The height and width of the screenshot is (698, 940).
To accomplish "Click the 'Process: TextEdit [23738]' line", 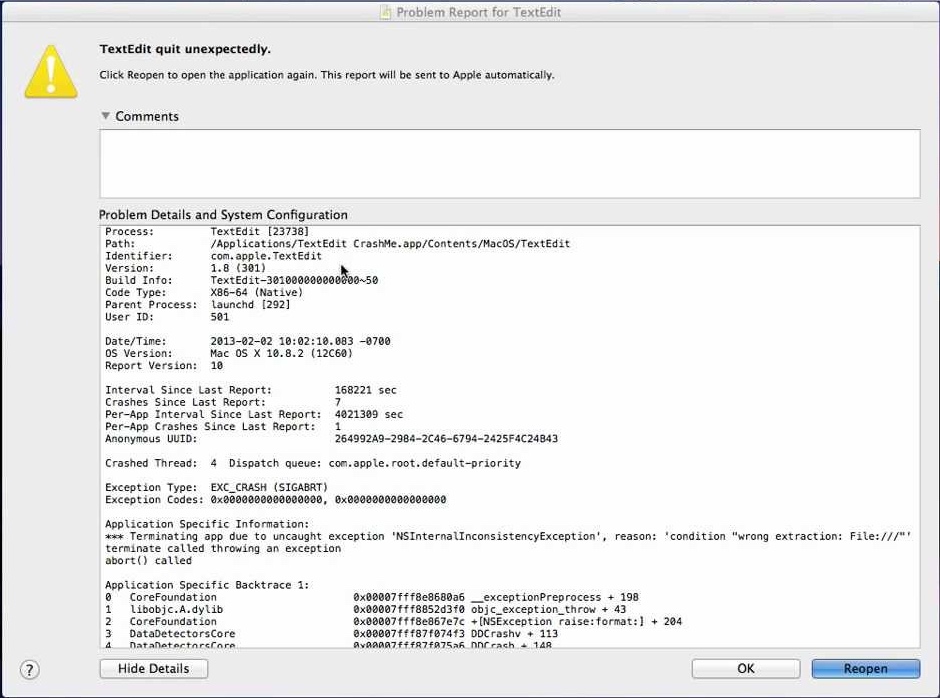I will point(207,231).
